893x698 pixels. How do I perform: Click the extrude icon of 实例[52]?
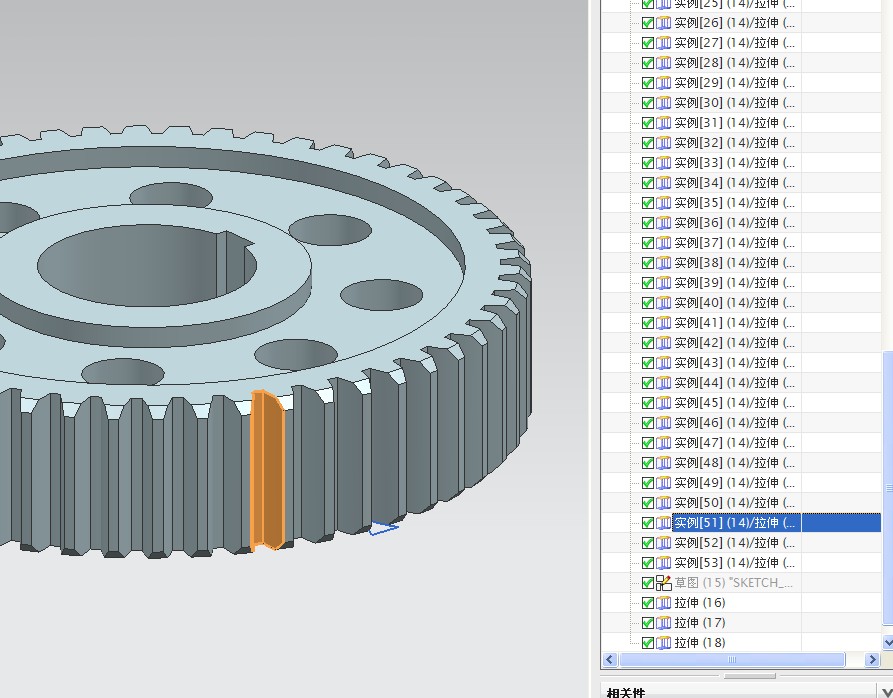tap(663, 543)
